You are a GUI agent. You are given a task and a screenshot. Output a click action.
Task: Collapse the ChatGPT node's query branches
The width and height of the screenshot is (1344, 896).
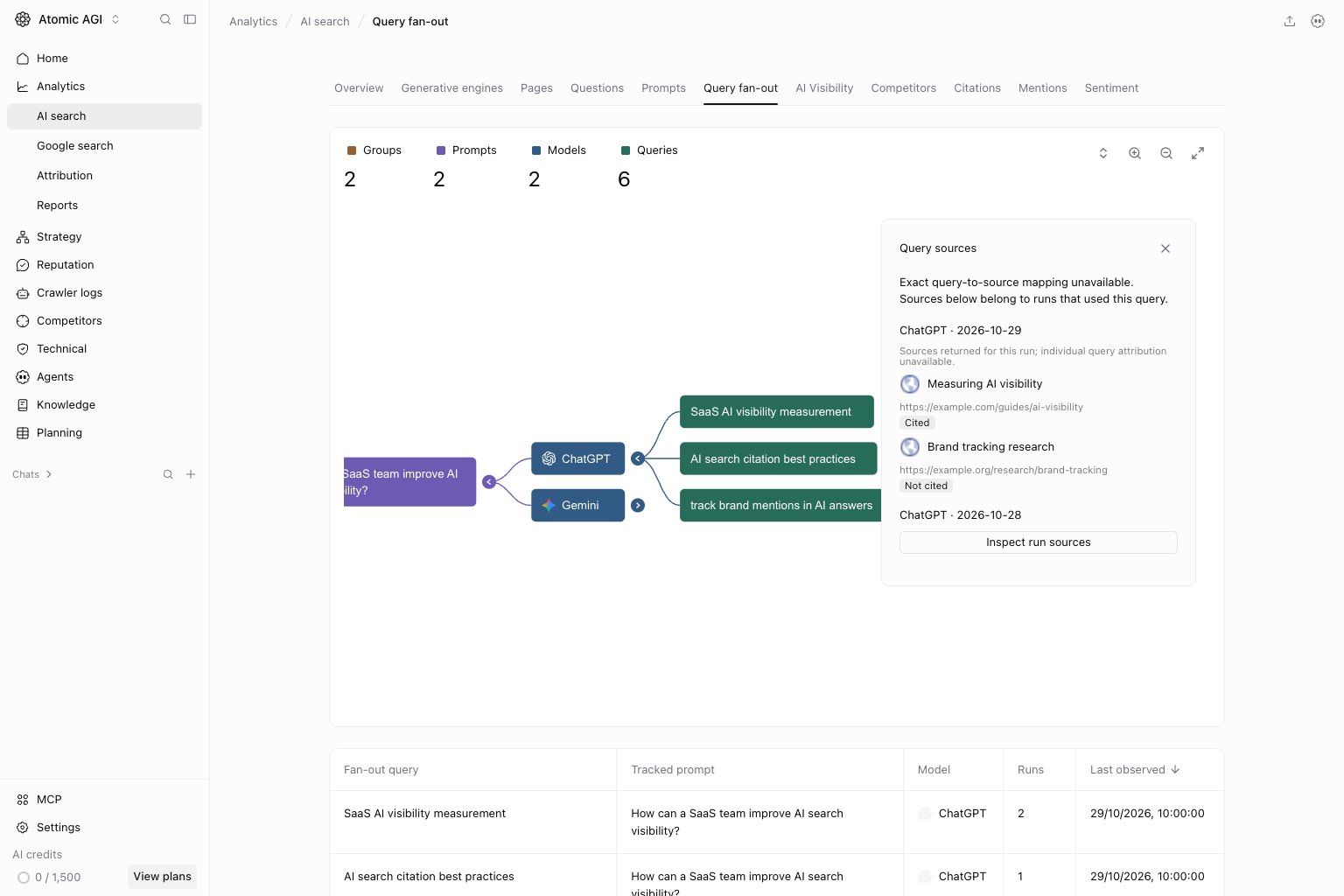point(638,458)
